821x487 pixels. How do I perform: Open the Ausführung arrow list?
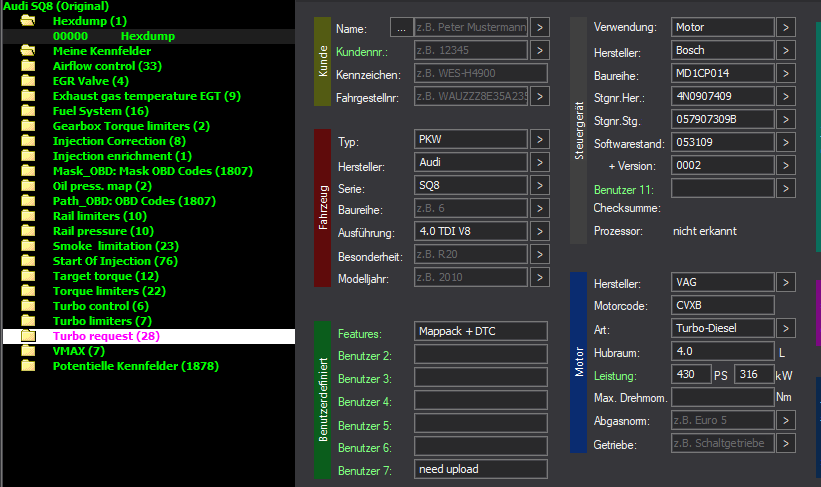(540, 231)
